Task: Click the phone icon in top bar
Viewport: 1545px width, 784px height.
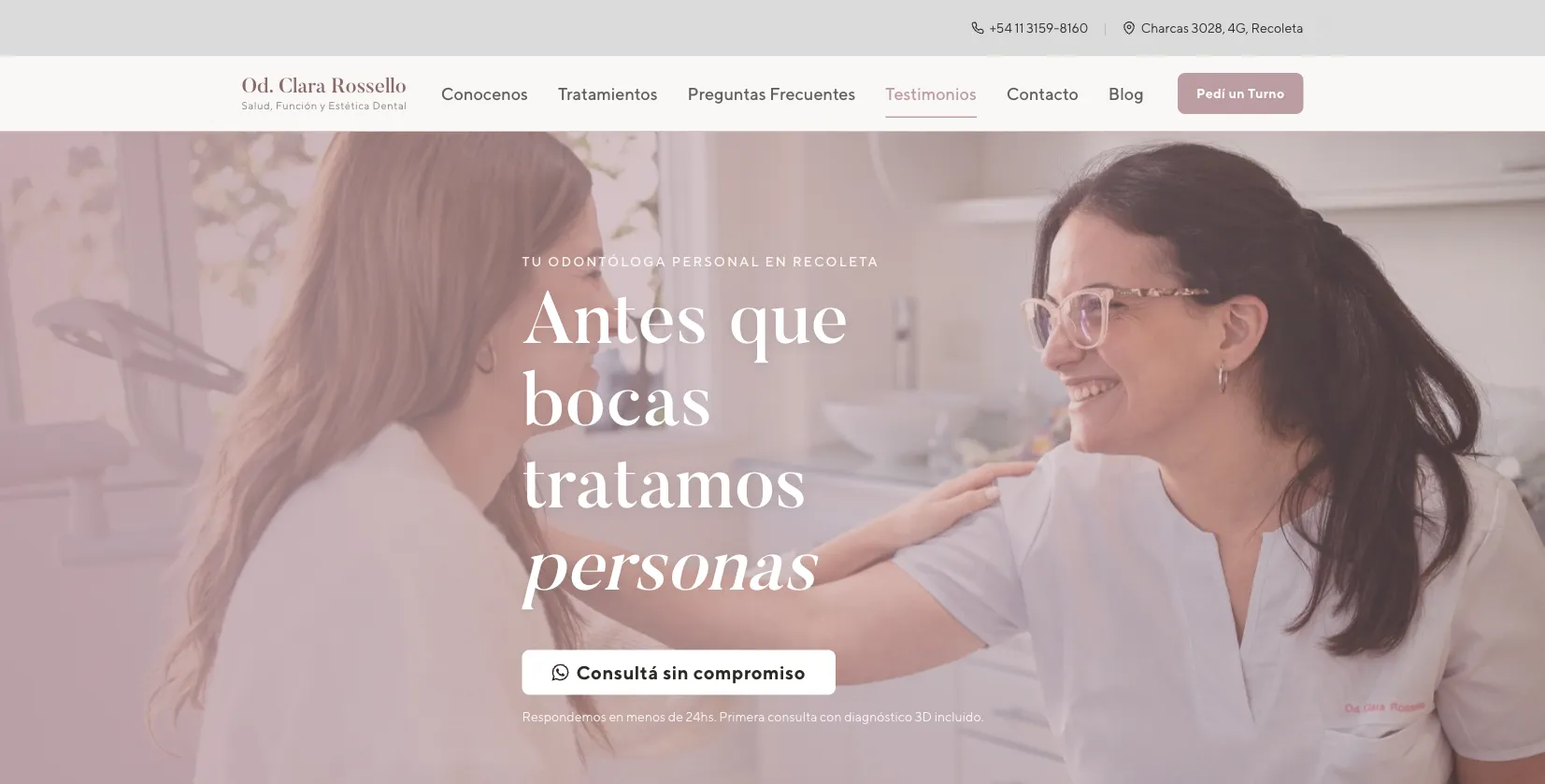Action: 978,28
